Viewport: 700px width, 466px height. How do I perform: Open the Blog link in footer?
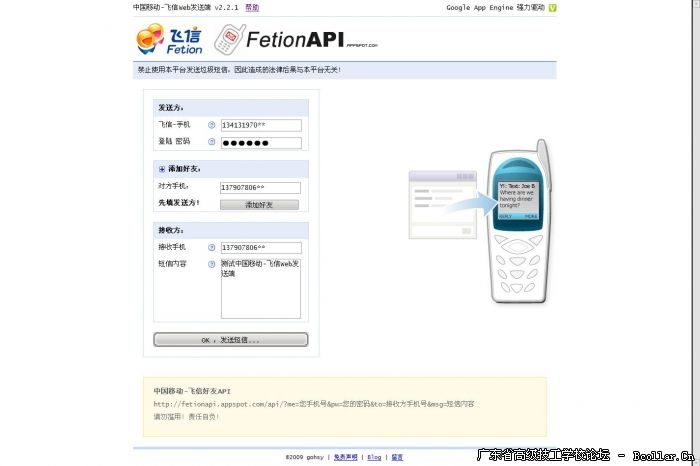(374, 457)
